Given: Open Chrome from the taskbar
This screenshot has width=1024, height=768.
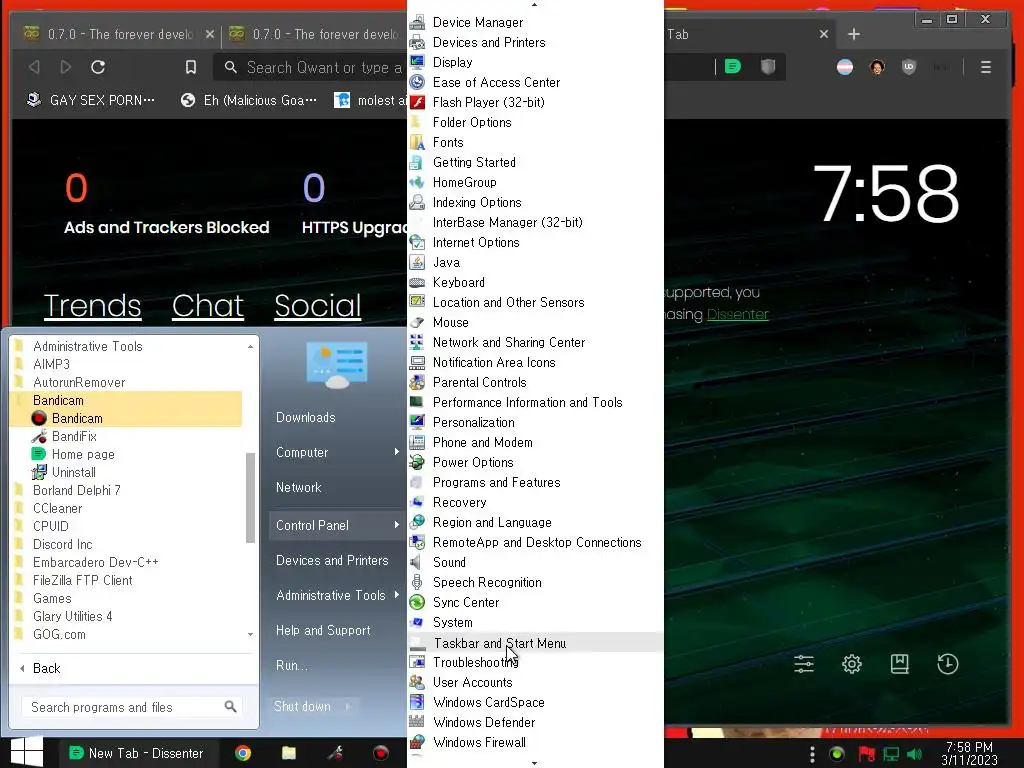Looking at the screenshot, I should [243, 753].
